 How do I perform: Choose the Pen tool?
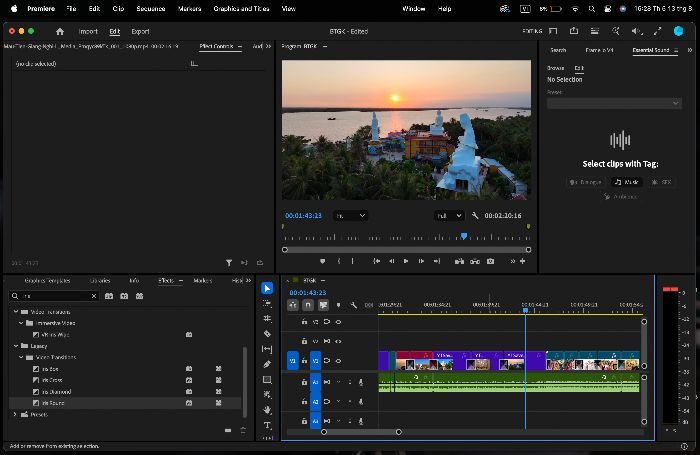[267, 364]
